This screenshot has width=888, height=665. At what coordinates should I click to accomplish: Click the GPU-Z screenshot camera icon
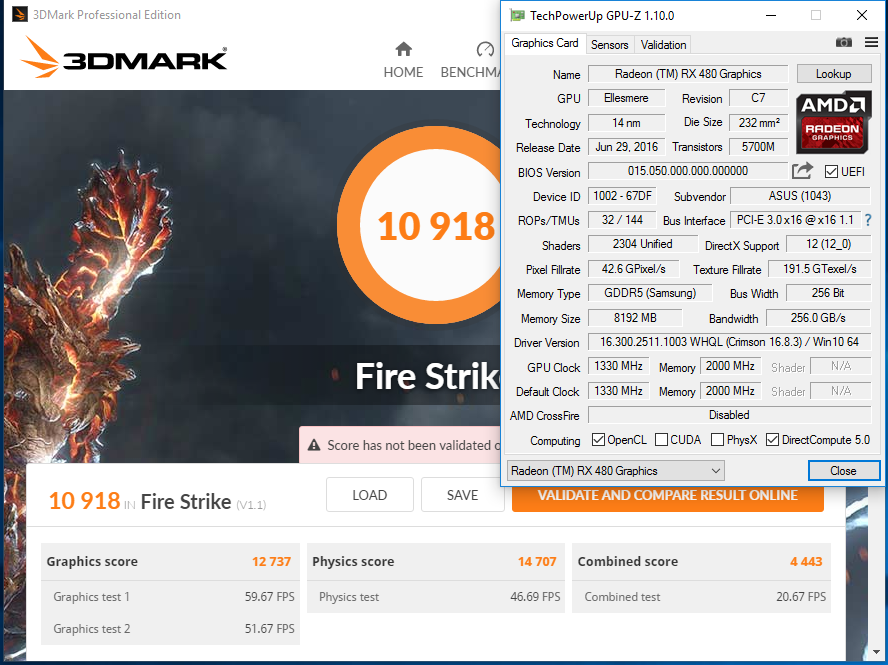pos(844,42)
